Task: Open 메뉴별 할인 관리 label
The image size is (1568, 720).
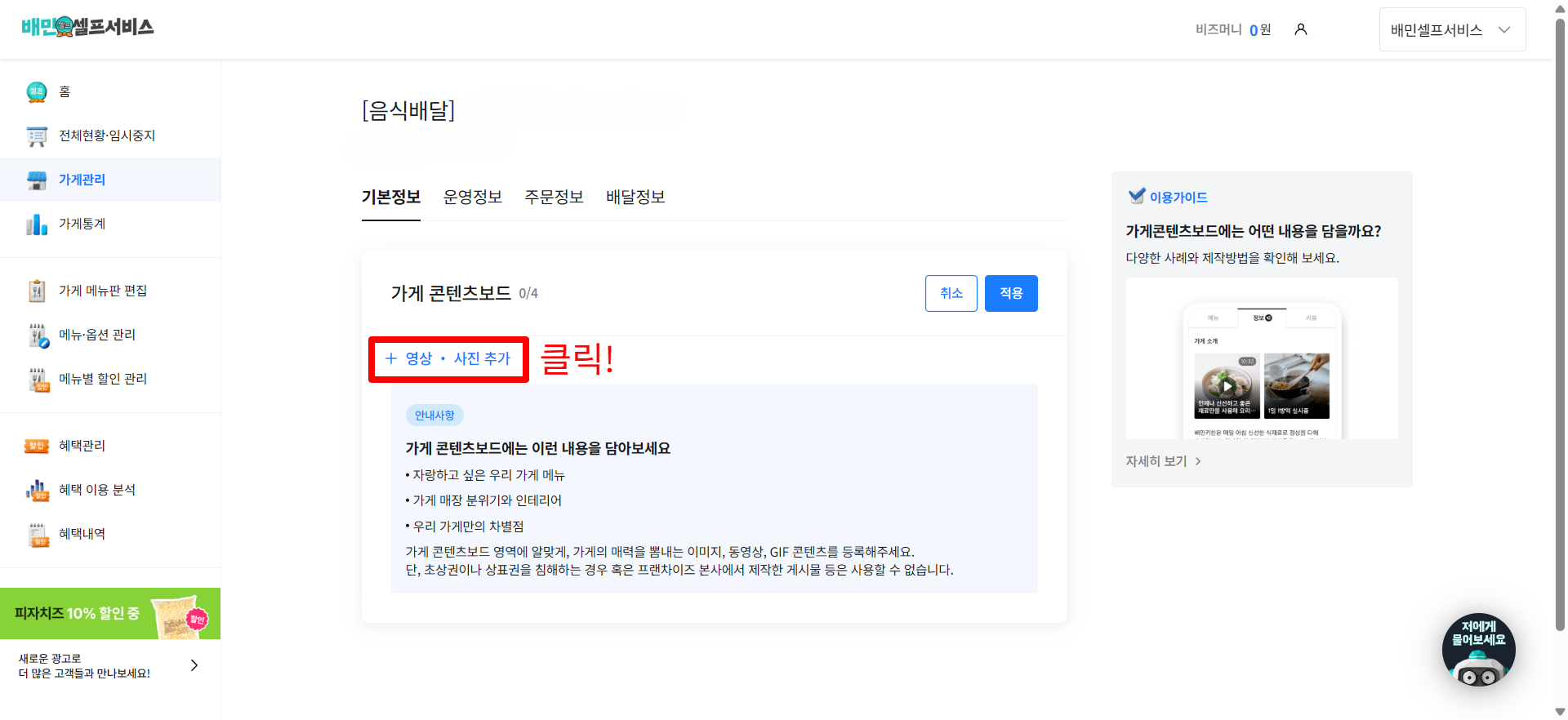Action: [103, 379]
